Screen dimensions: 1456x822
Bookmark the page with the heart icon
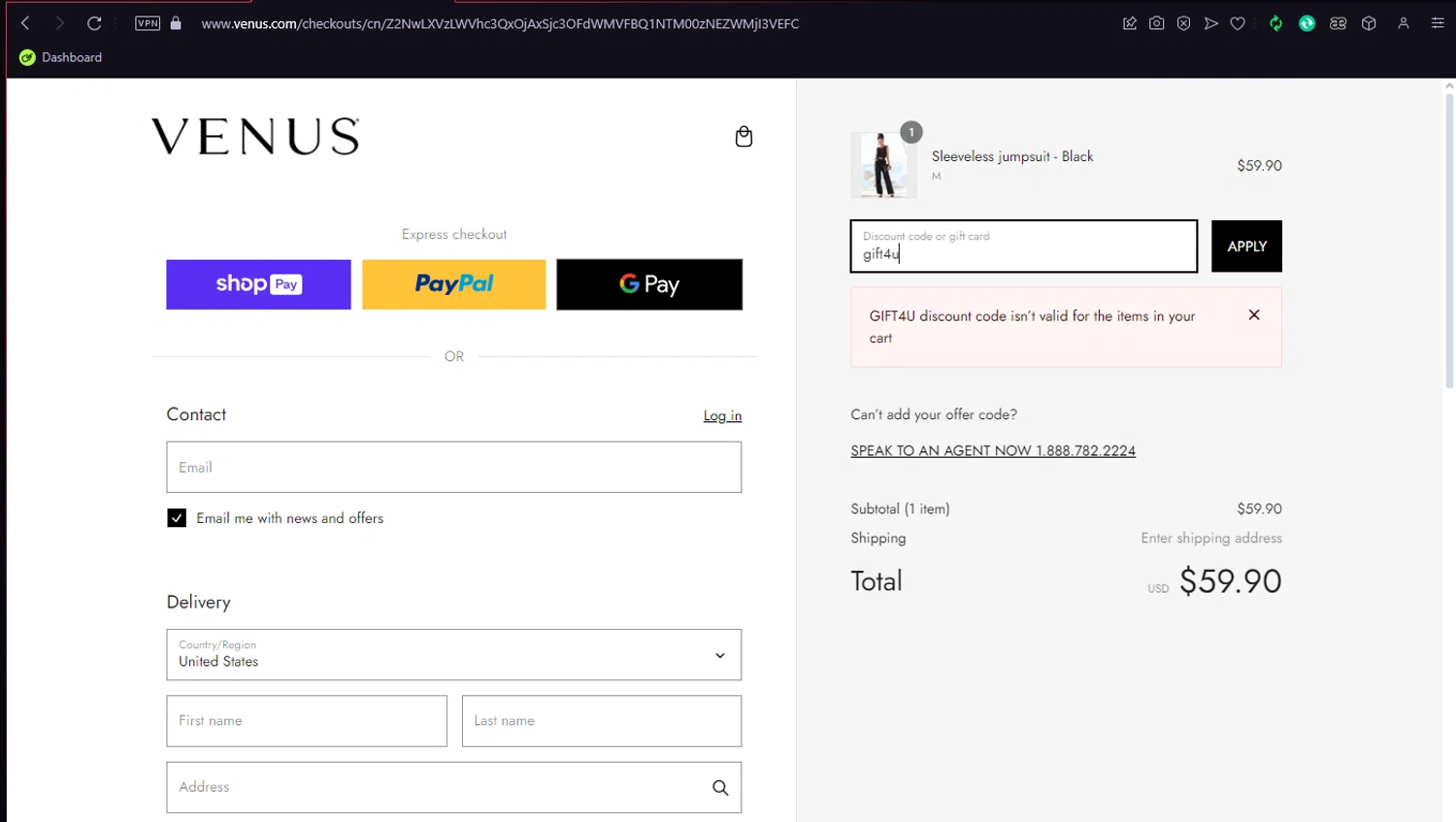(1238, 23)
